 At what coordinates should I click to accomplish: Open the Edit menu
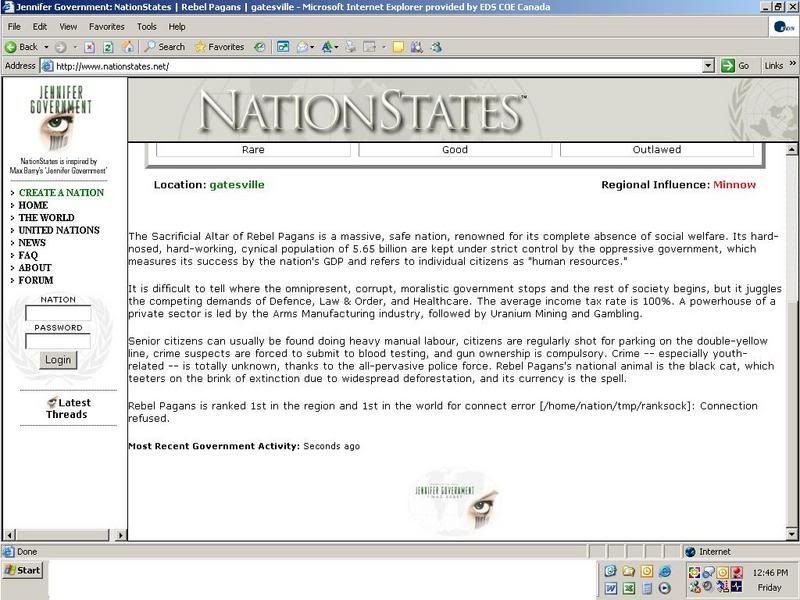[x=40, y=27]
